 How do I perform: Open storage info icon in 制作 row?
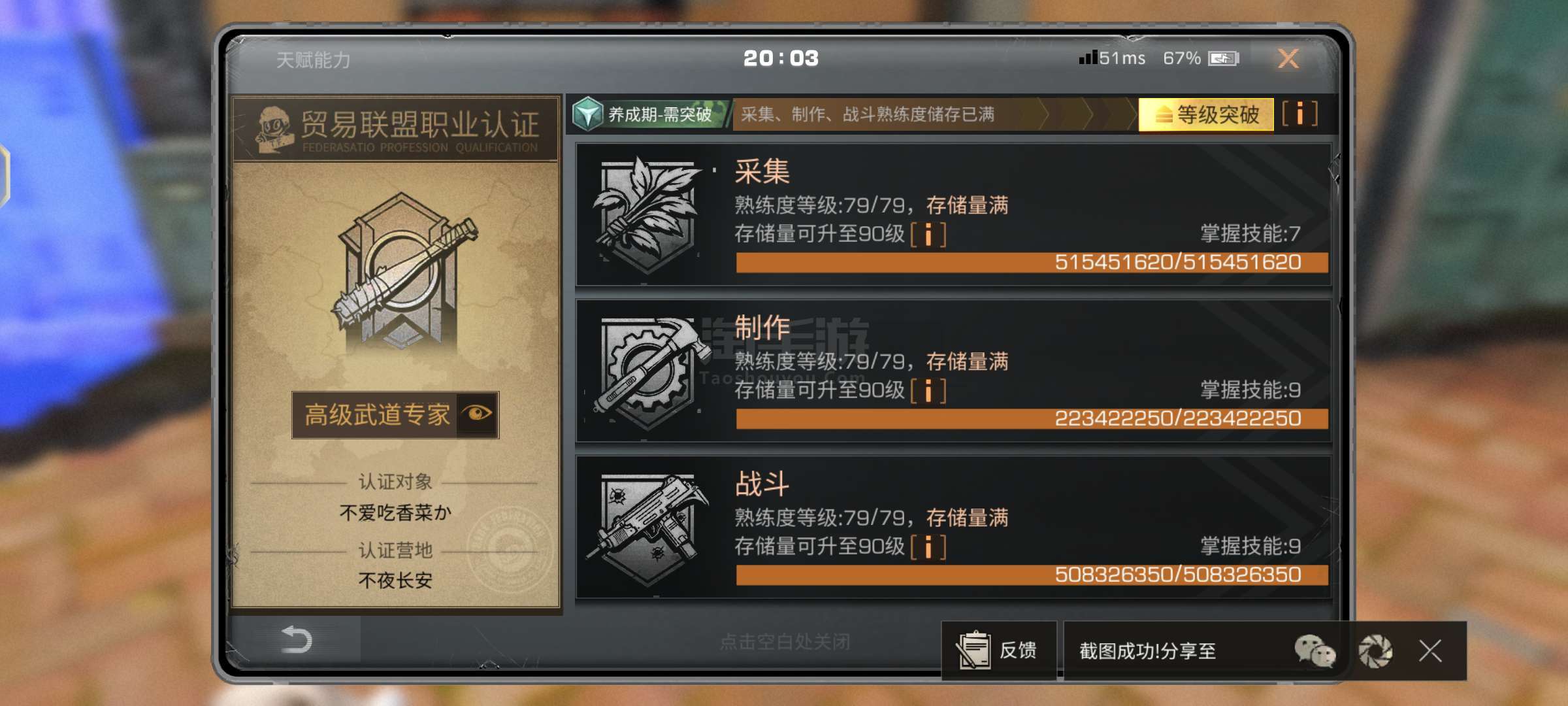pos(928,391)
